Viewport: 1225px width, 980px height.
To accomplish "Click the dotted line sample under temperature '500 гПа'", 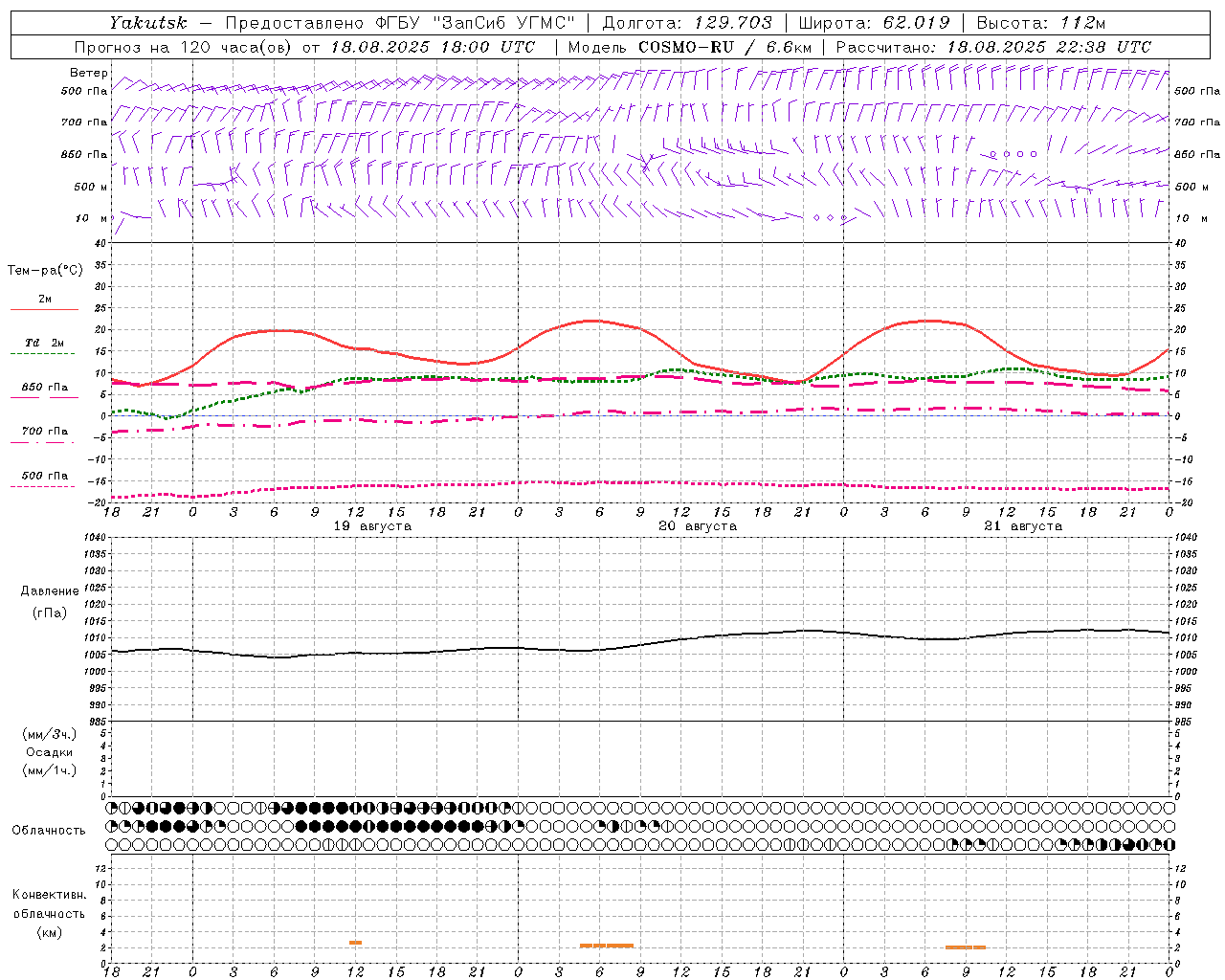I will [42, 486].
